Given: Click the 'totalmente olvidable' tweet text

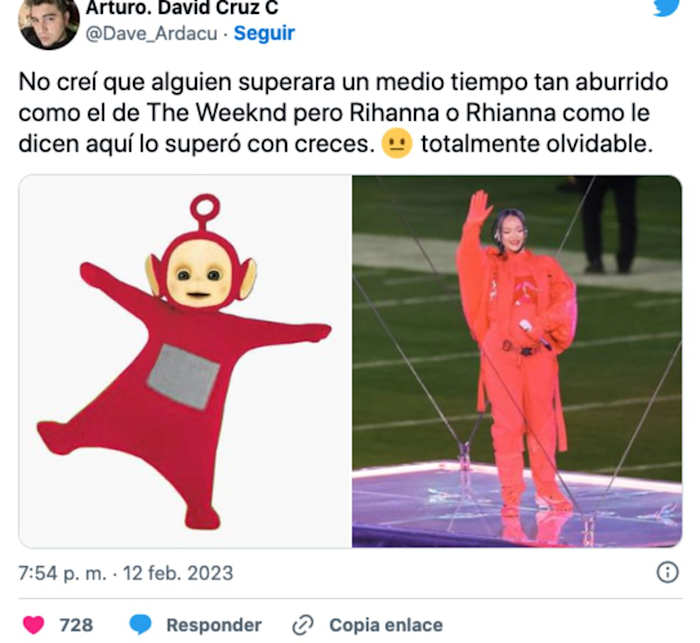Looking at the screenshot, I should [537, 144].
